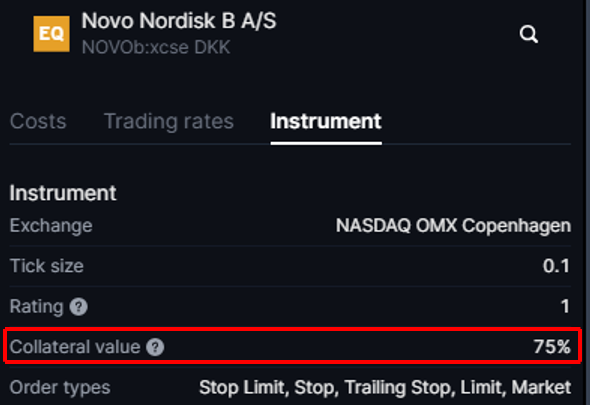Switch to the Trading rates tab

pos(169,122)
